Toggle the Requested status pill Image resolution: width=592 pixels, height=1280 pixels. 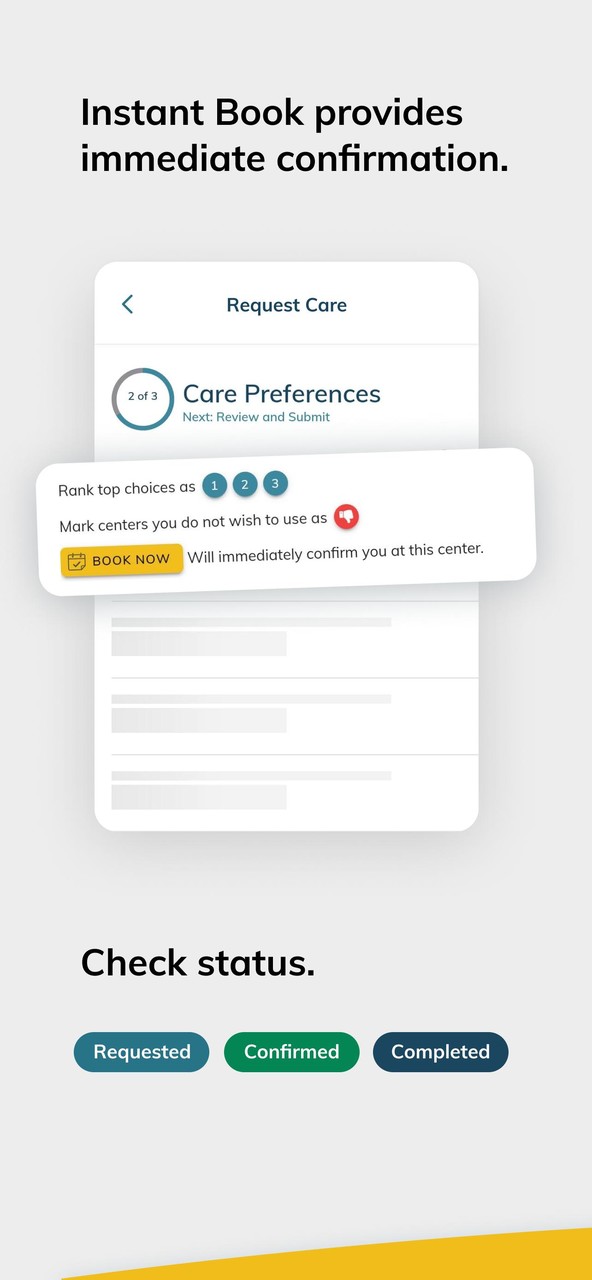[x=141, y=1052]
